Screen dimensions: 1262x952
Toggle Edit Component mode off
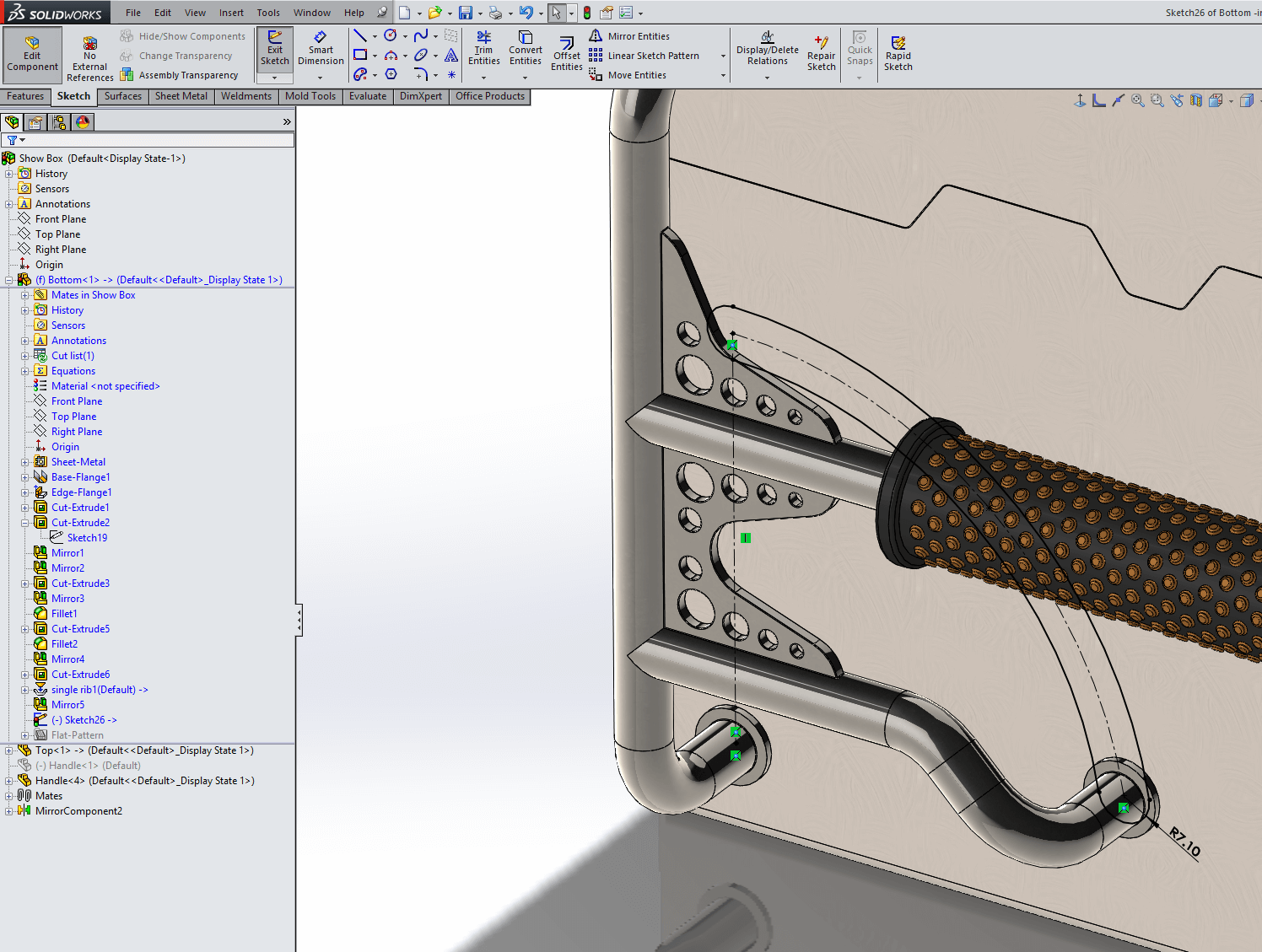coord(32,52)
